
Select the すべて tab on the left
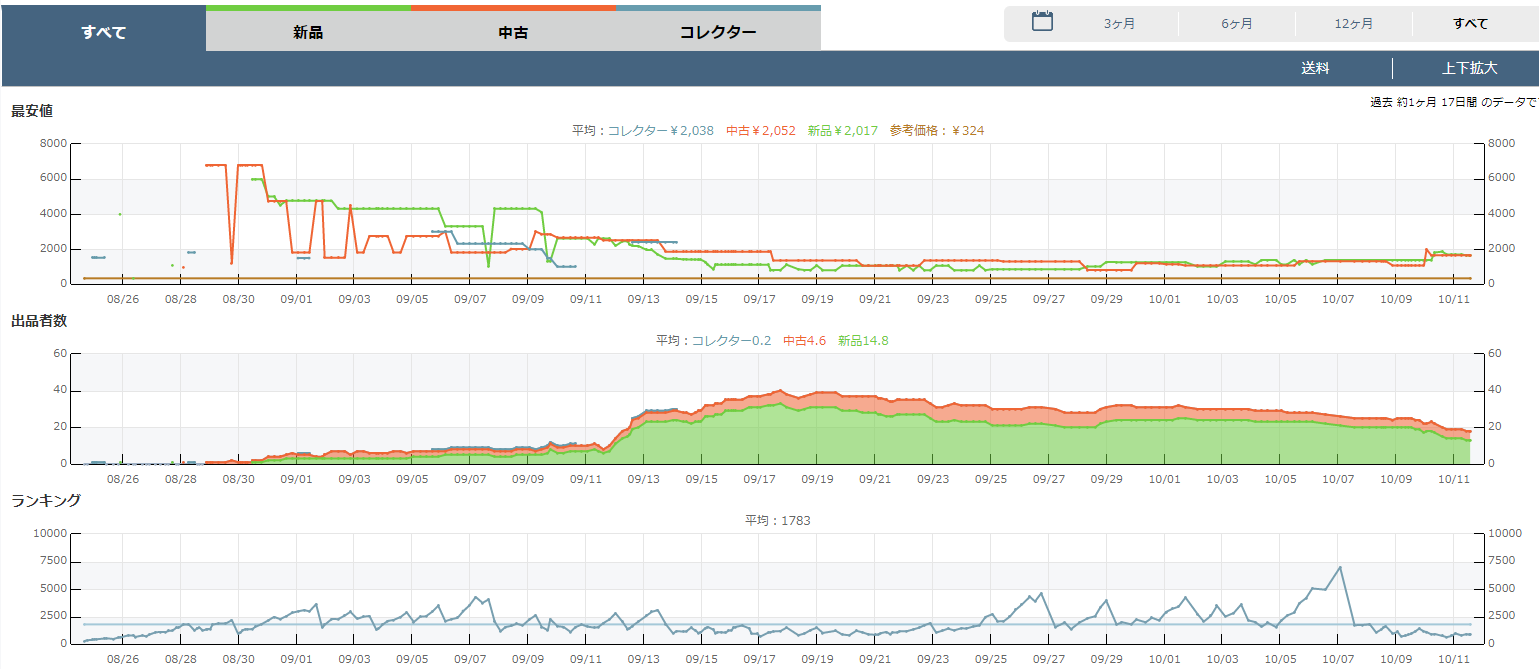point(104,32)
